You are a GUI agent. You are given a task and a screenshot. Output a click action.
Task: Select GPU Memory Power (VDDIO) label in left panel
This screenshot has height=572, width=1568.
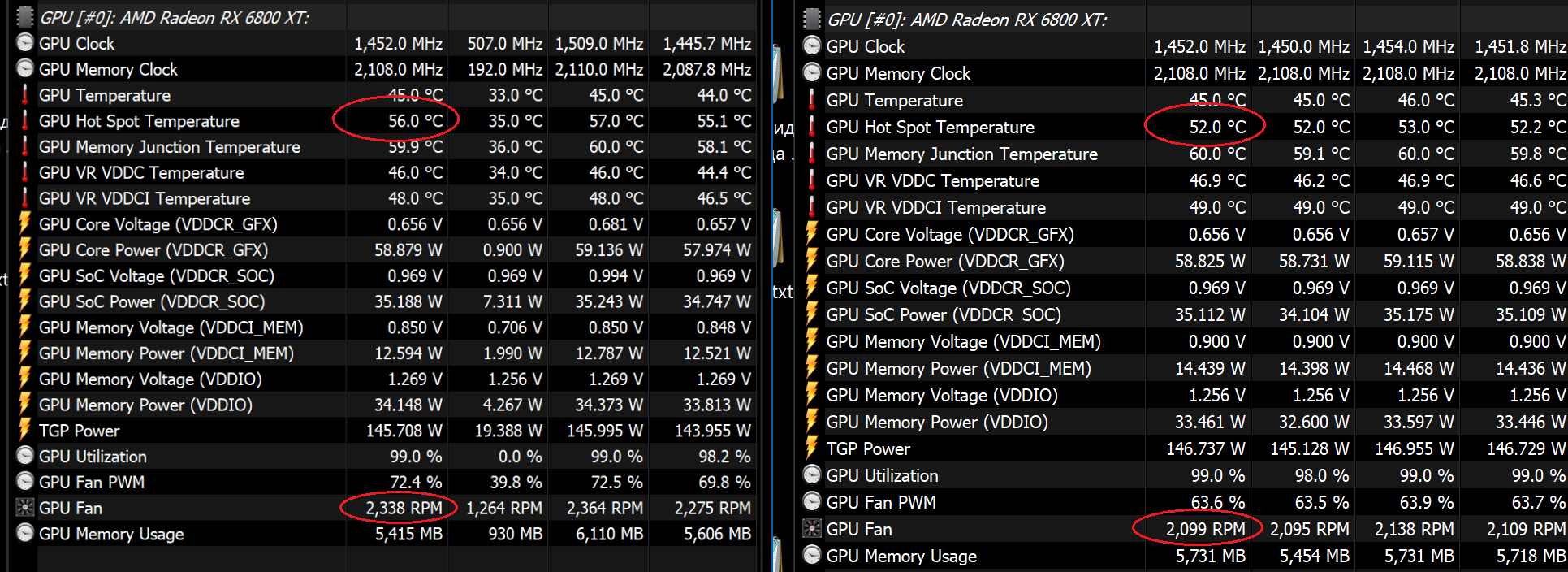pos(145,405)
